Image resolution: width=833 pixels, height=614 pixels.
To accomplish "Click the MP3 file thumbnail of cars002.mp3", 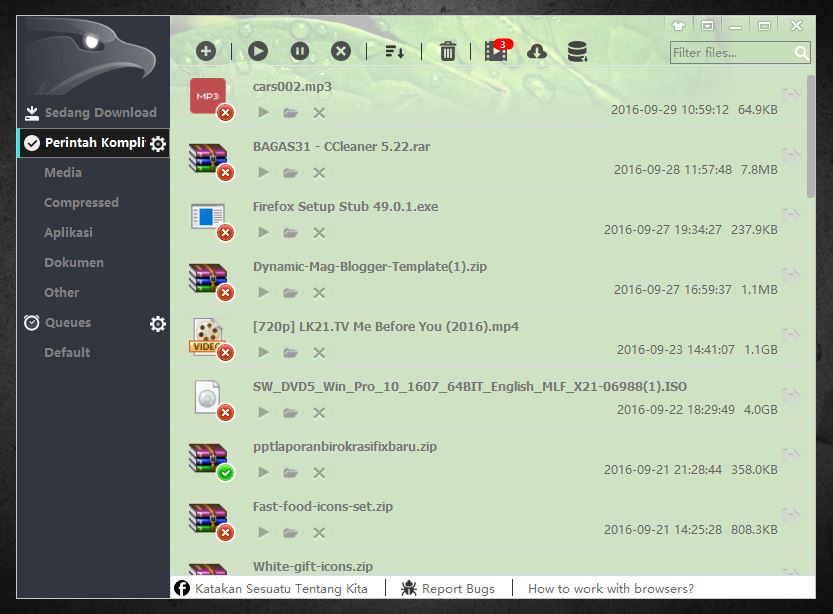I will point(208,96).
